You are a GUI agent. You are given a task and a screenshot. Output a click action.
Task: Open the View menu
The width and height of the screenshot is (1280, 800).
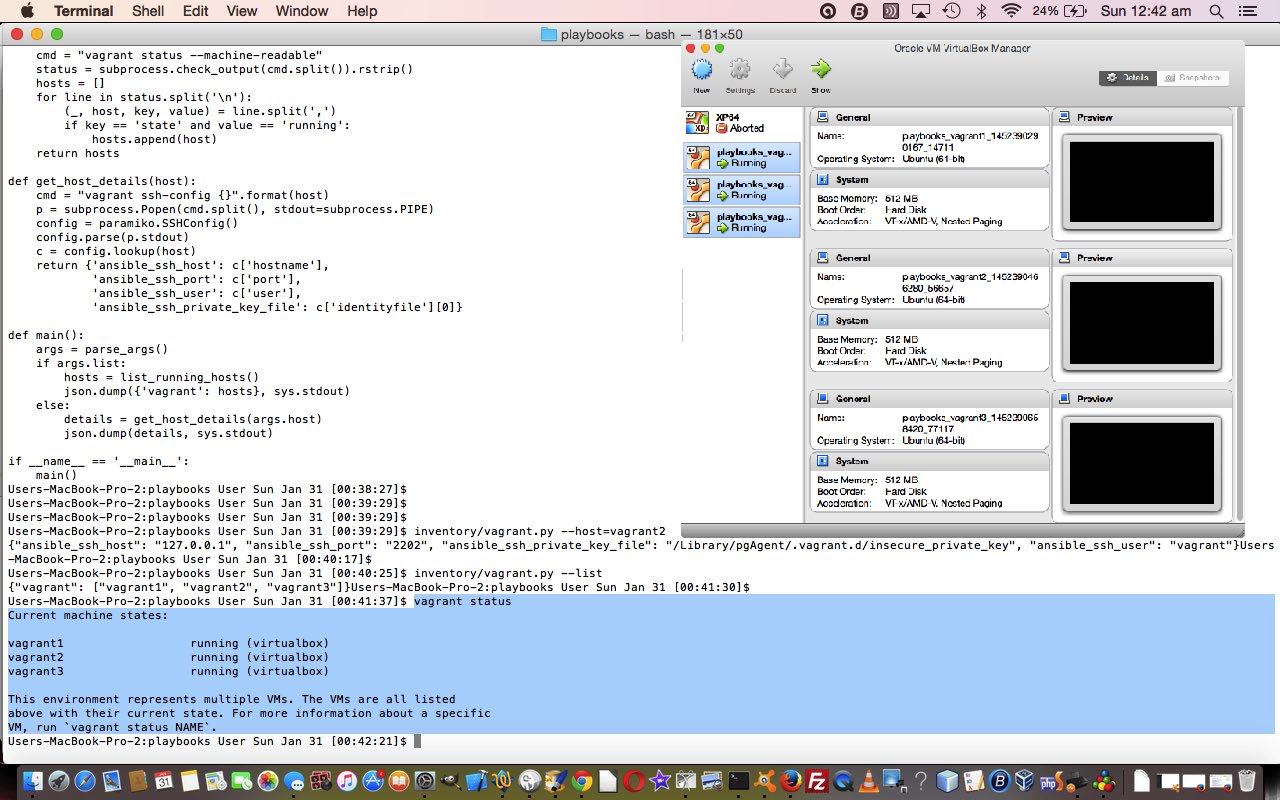click(241, 11)
